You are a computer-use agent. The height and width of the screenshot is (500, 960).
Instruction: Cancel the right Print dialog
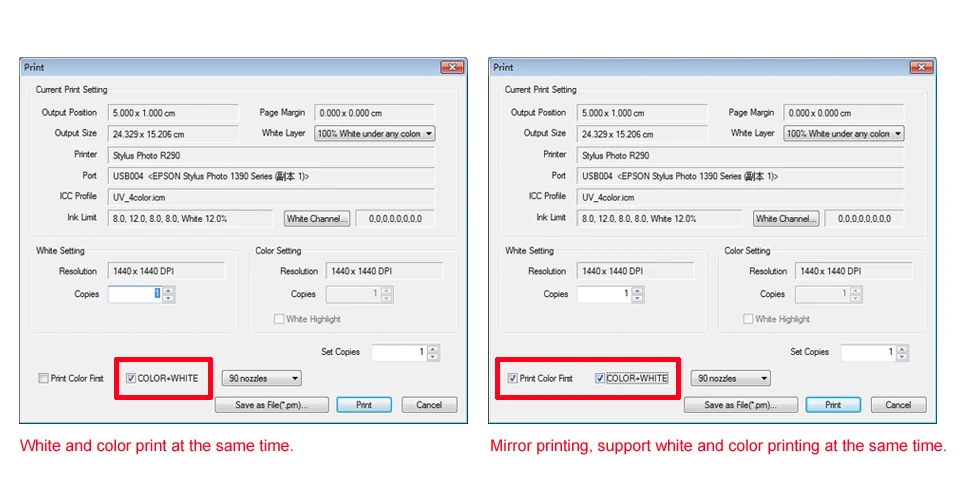pyautogui.click(x=898, y=405)
